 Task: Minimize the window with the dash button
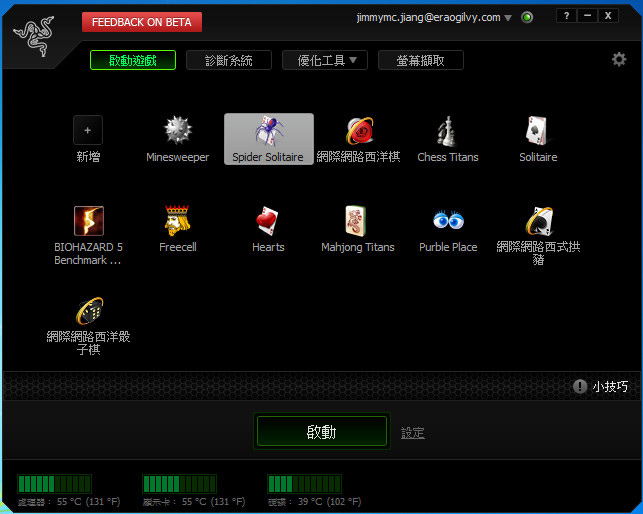pyautogui.click(x=587, y=16)
